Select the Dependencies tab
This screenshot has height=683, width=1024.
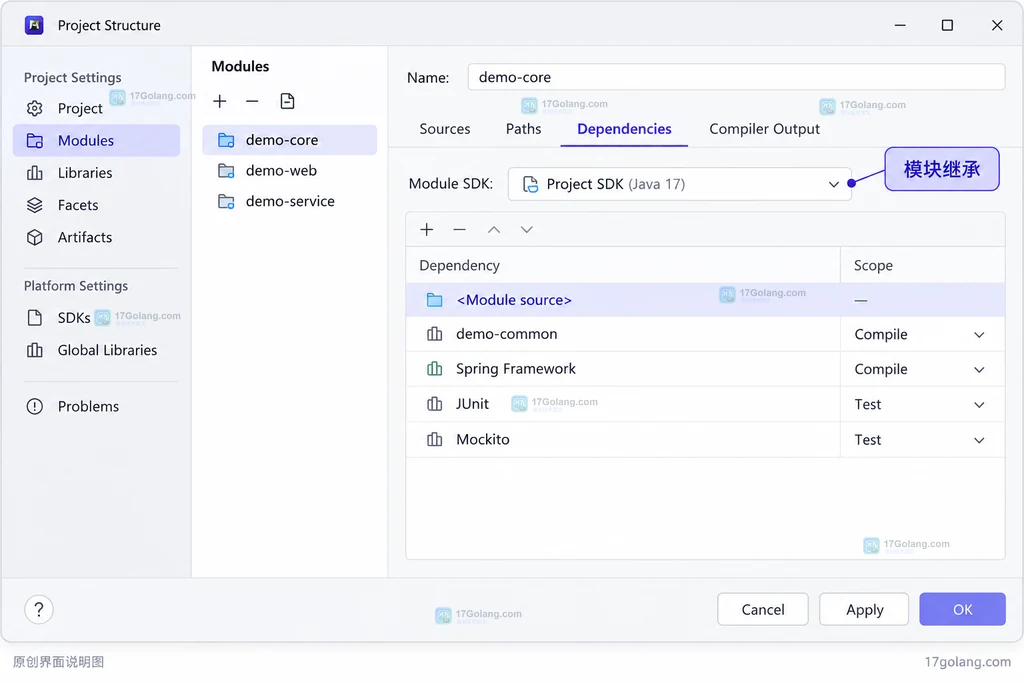coord(624,129)
